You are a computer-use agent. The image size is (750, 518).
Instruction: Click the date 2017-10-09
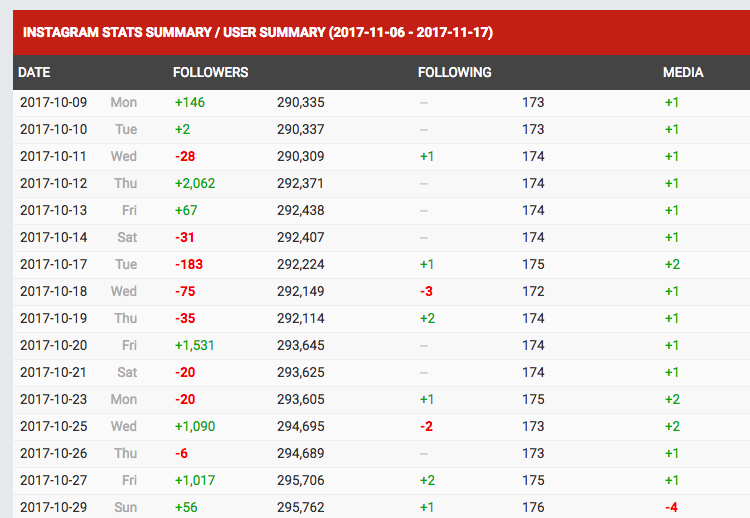click(54, 102)
